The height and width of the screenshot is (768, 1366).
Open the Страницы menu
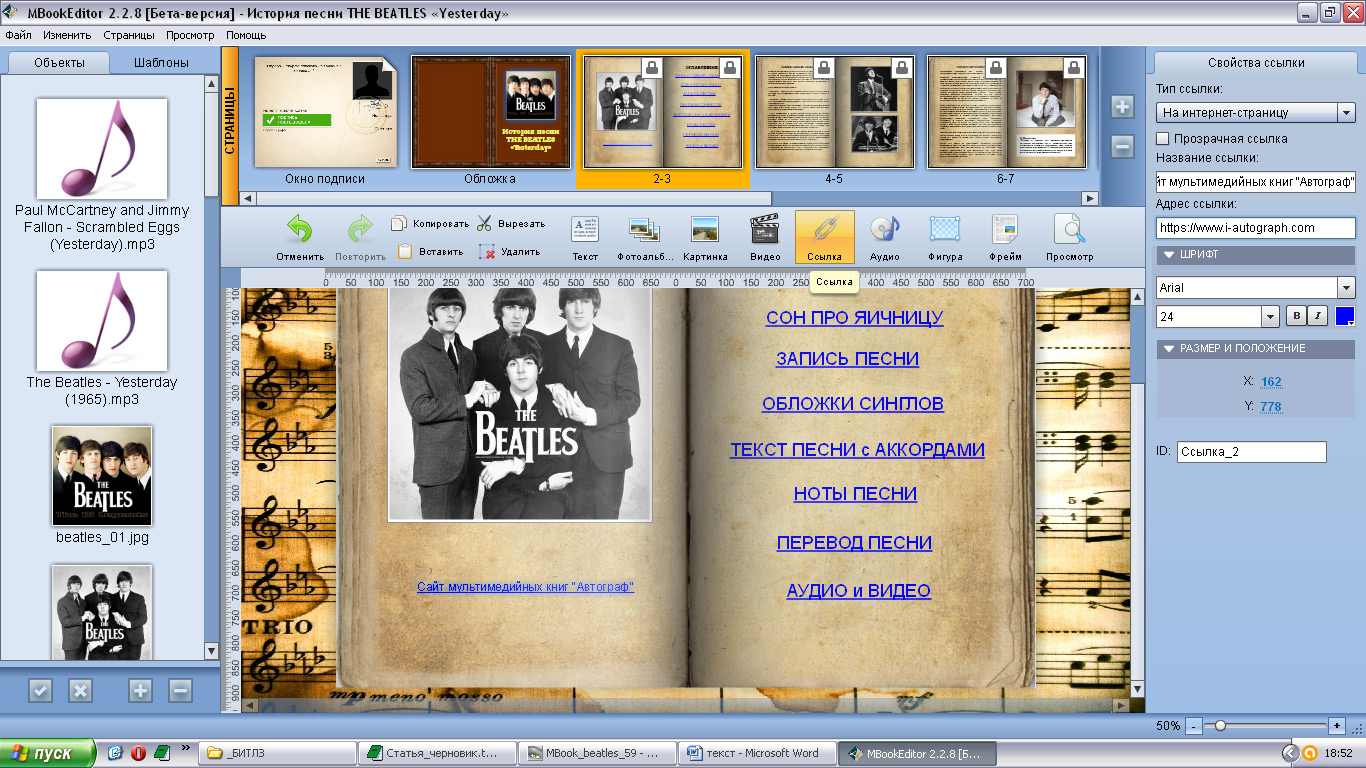coord(129,35)
